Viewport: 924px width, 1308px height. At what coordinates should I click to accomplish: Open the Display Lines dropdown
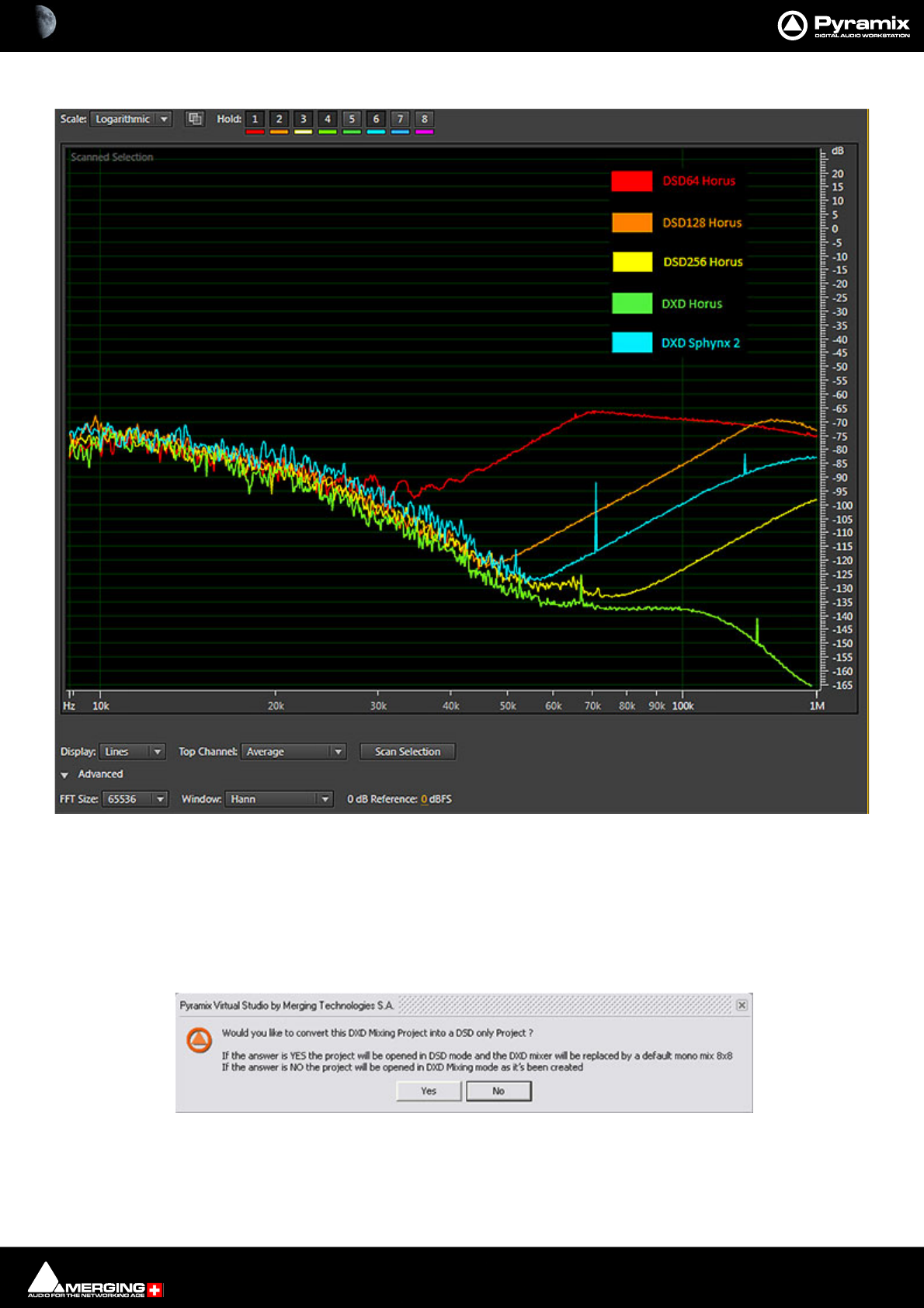[x=132, y=751]
